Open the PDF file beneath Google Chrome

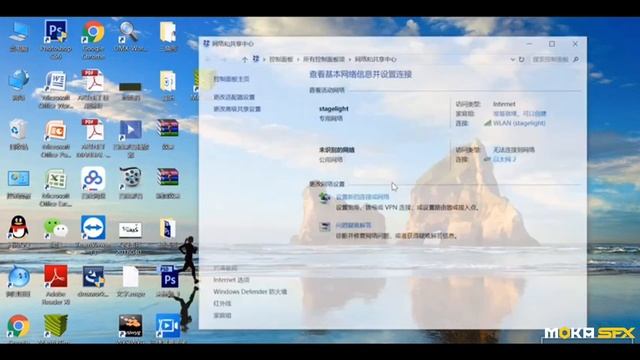(x=93, y=80)
